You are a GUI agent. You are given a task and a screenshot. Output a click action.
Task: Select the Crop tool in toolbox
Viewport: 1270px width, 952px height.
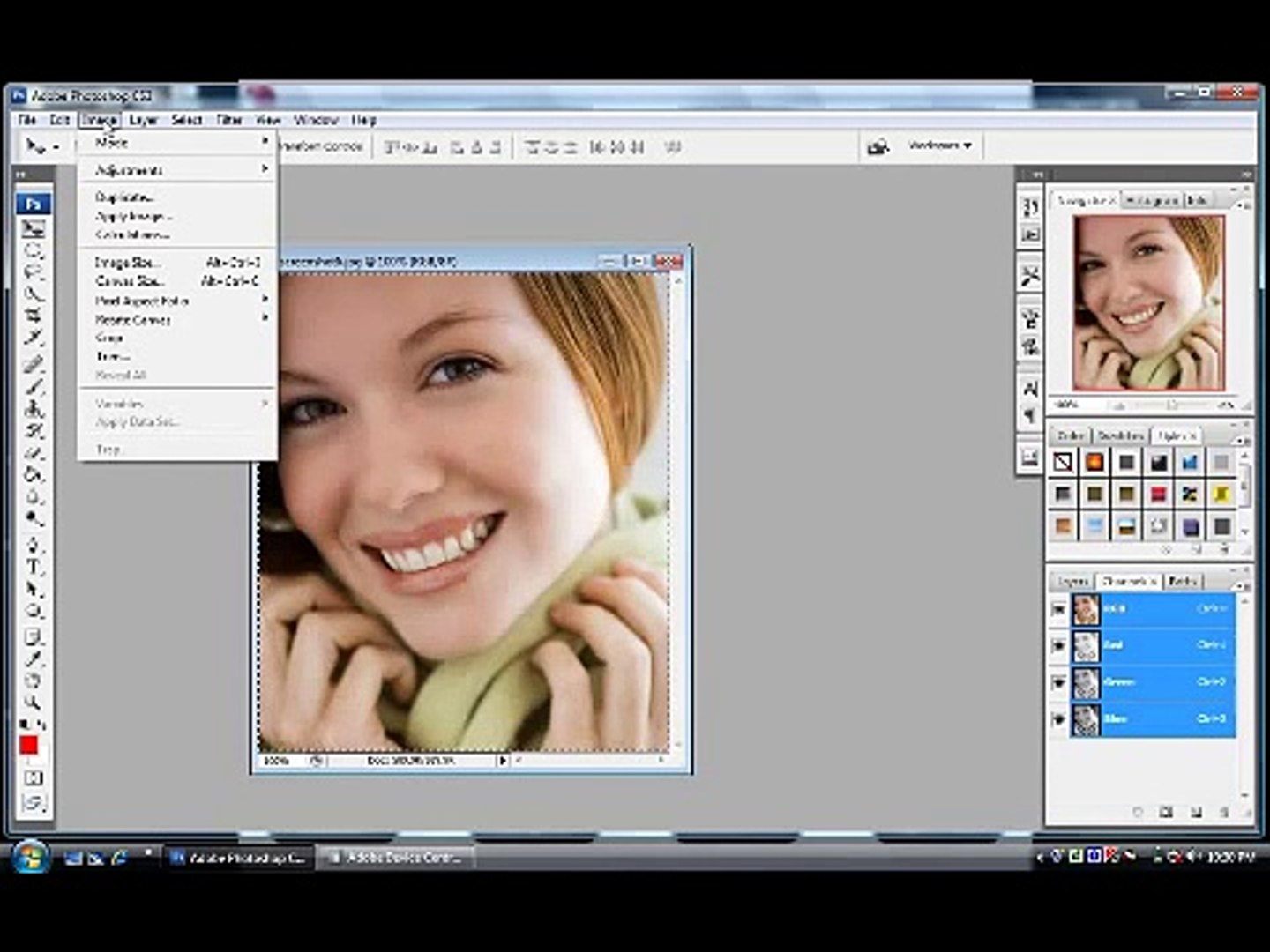point(34,316)
